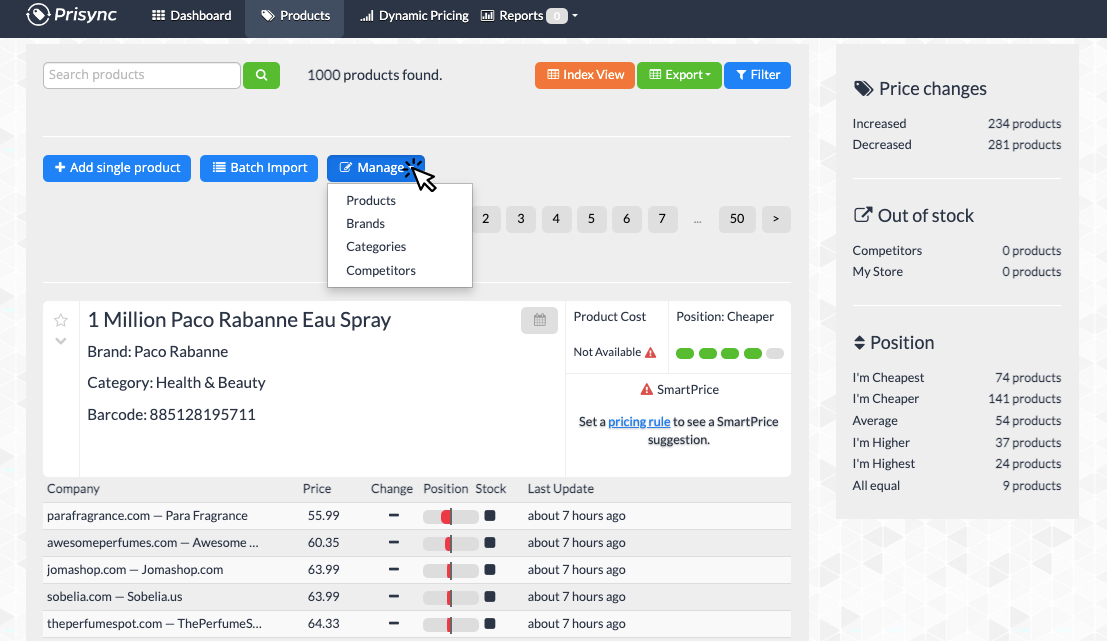
Task: Go to page 5
Action: click(x=592, y=219)
